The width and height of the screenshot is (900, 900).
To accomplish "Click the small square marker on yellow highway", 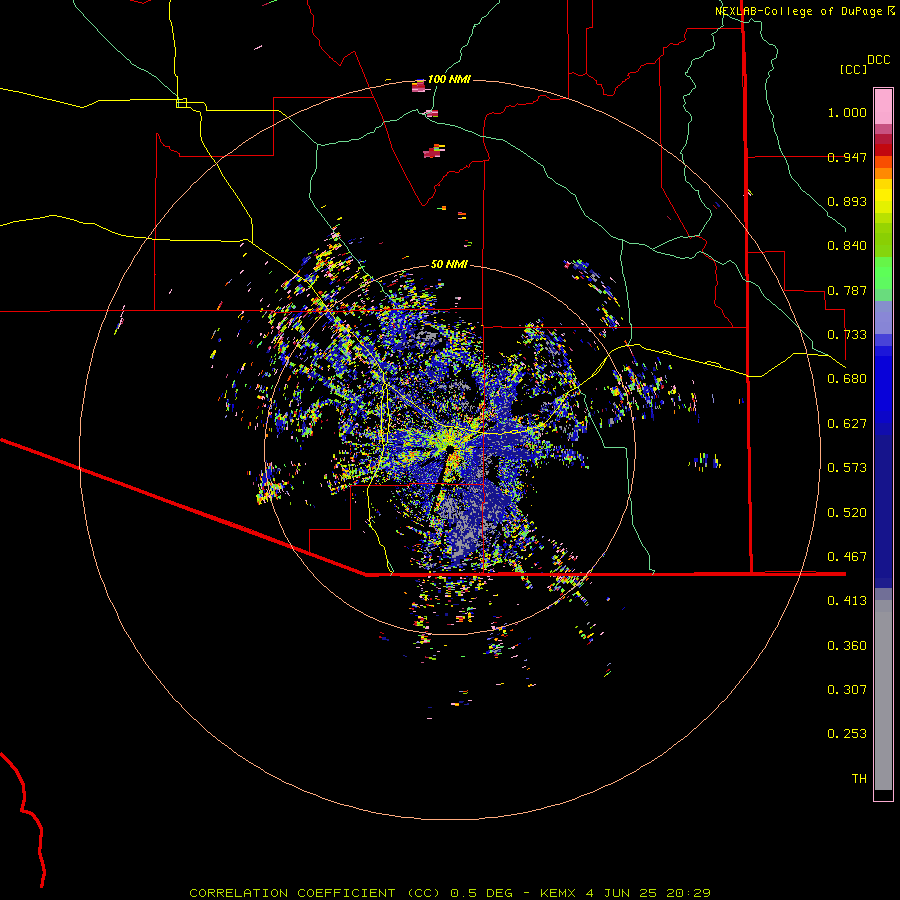I will tap(181, 103).
